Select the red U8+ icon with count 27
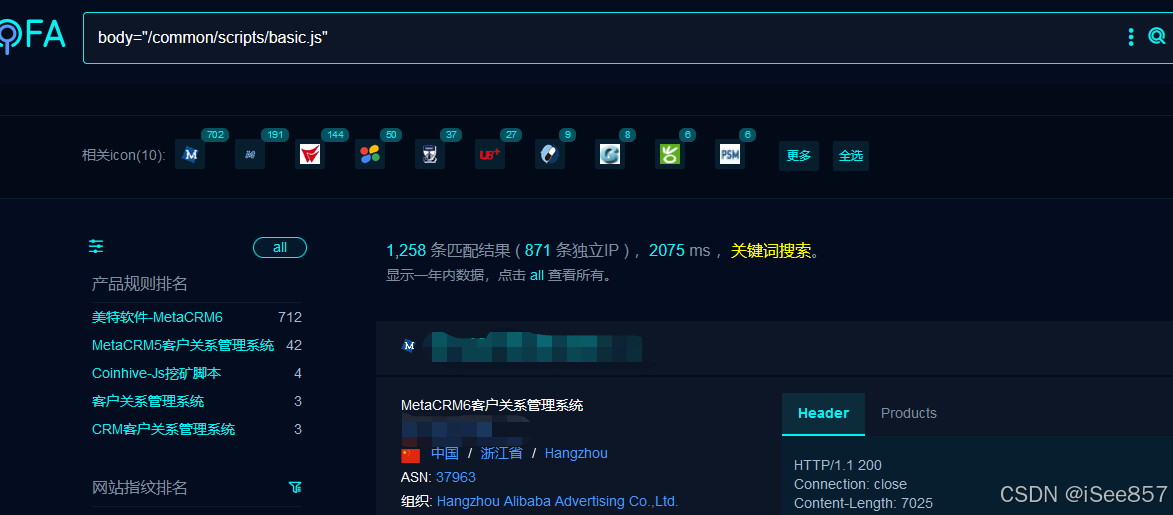This screenshot has height=515, width=1173. (490, 155)
